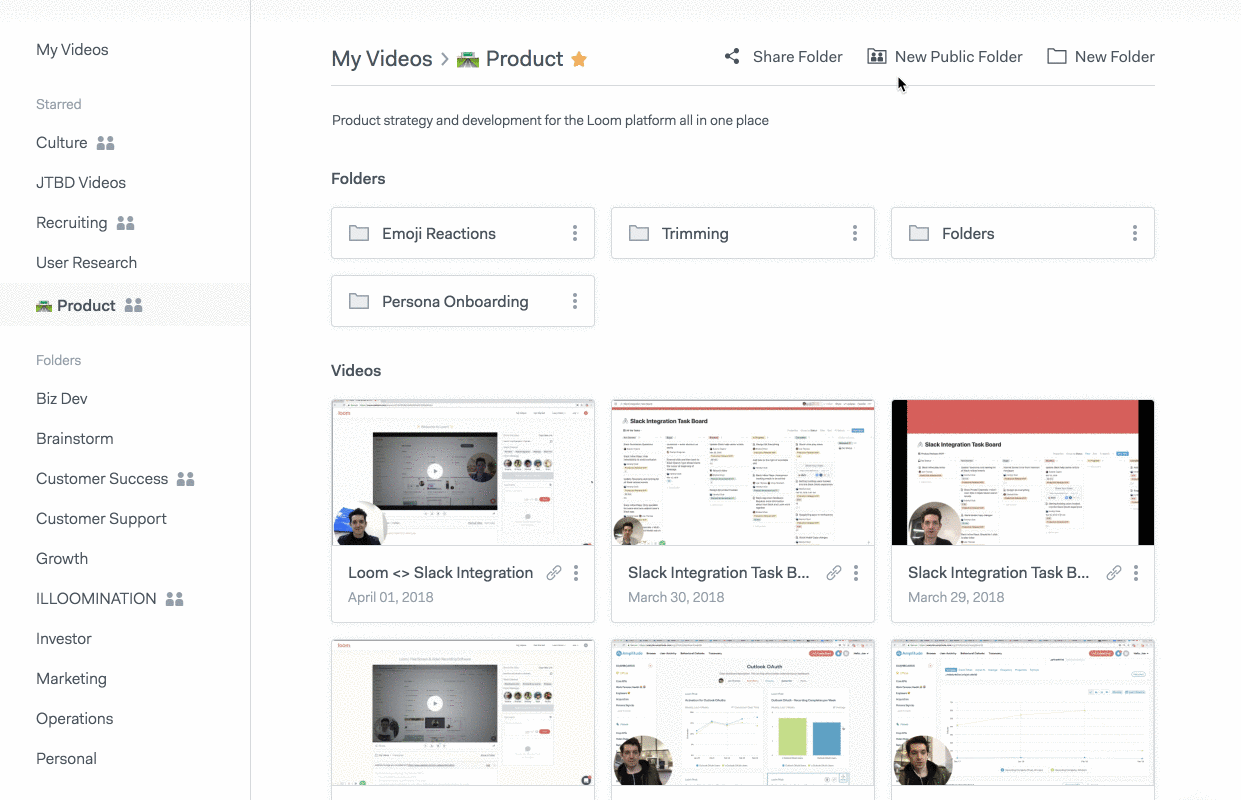Click the Trimming folder icon

pyautogui.click(x=639, y=233)
